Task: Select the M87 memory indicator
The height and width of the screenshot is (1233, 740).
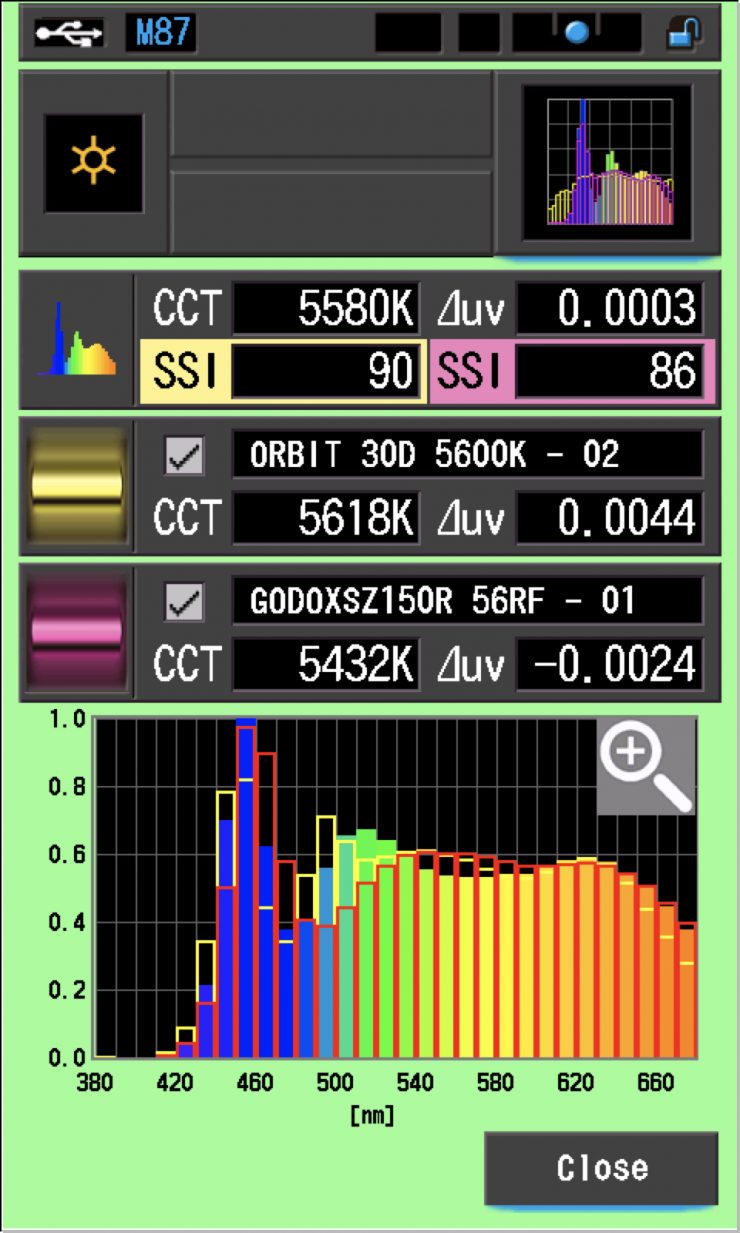Action: coord(160,33)
